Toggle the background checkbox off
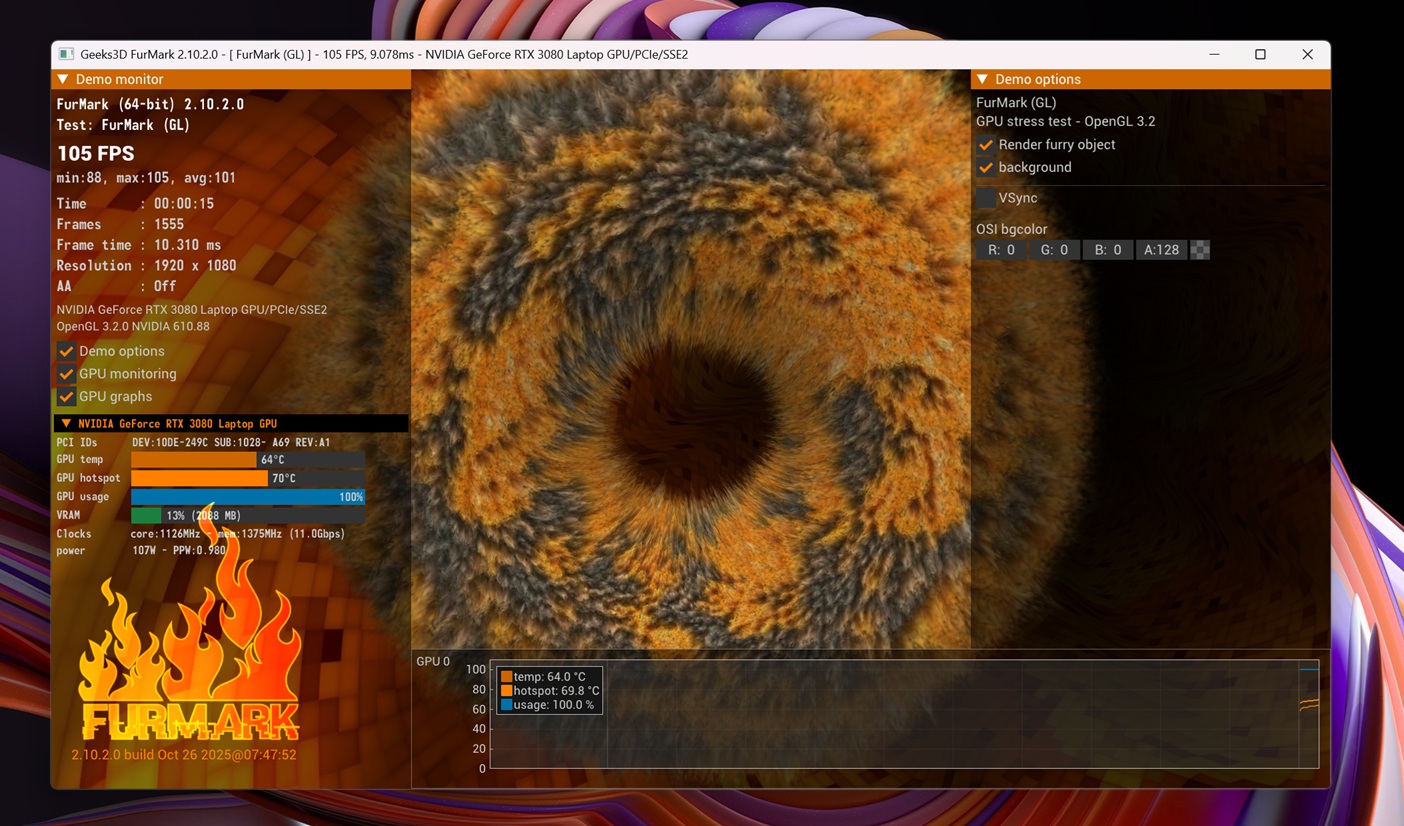This screenshot has width=1404, height=826. coord(986,167)
